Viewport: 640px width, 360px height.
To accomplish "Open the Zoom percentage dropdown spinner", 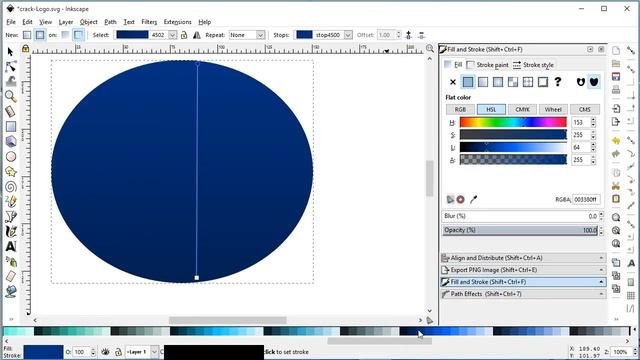I will pyautogui.click(x=635, y=351).
